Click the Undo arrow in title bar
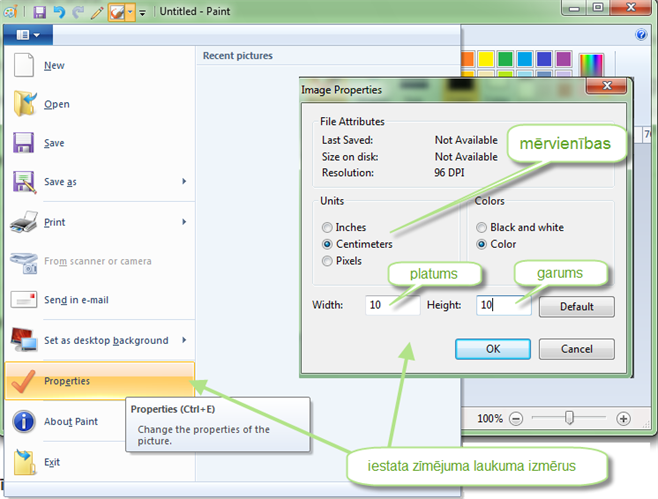Viewport: 658px width, 499px height. pos(59,12)
